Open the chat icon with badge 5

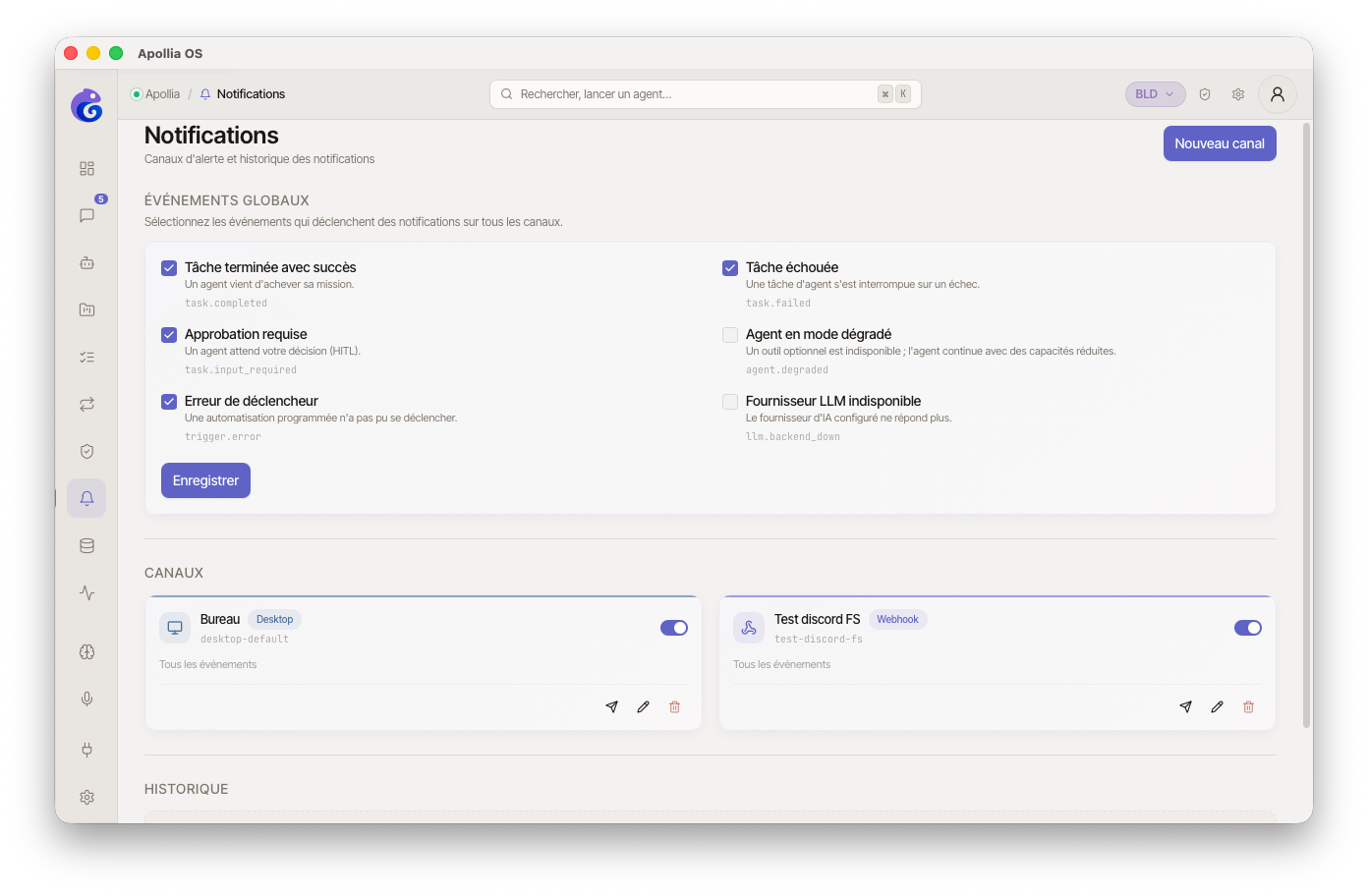(x=86, y=215)
